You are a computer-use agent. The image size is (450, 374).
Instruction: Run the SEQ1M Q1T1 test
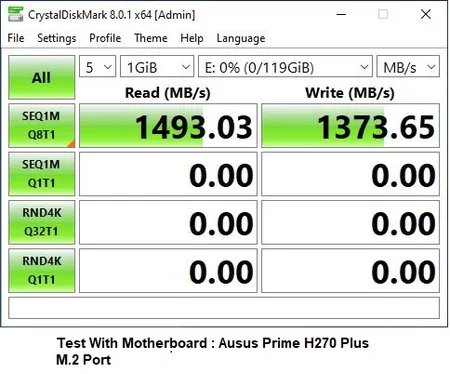point(42,174)
